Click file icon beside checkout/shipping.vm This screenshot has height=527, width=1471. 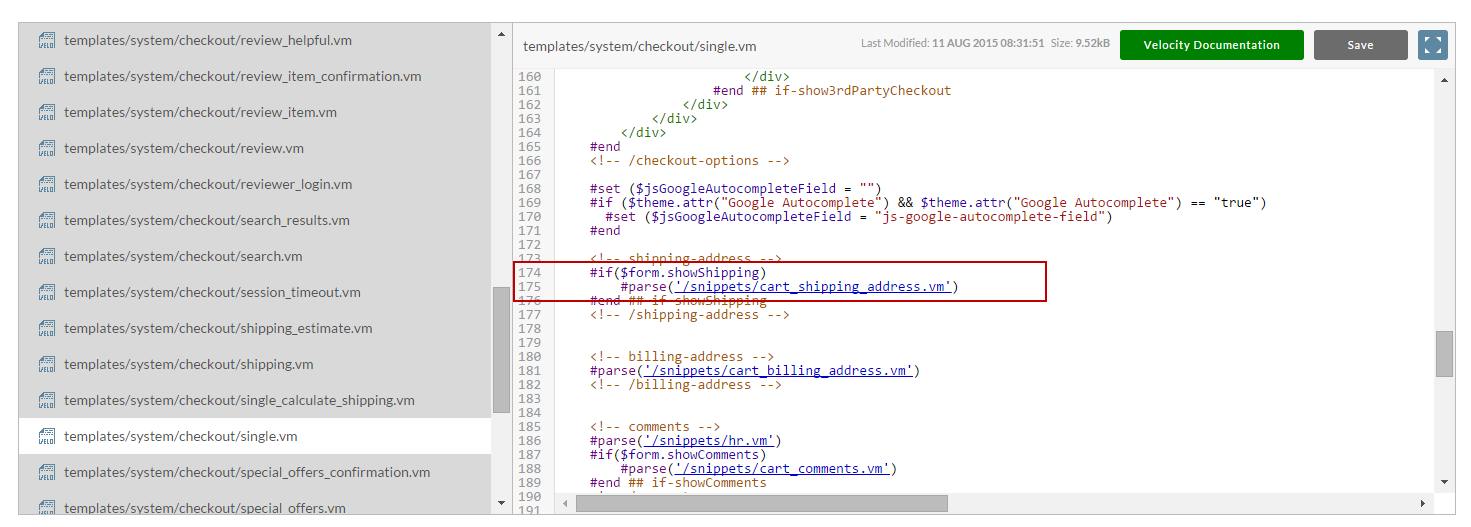point(46,365)
